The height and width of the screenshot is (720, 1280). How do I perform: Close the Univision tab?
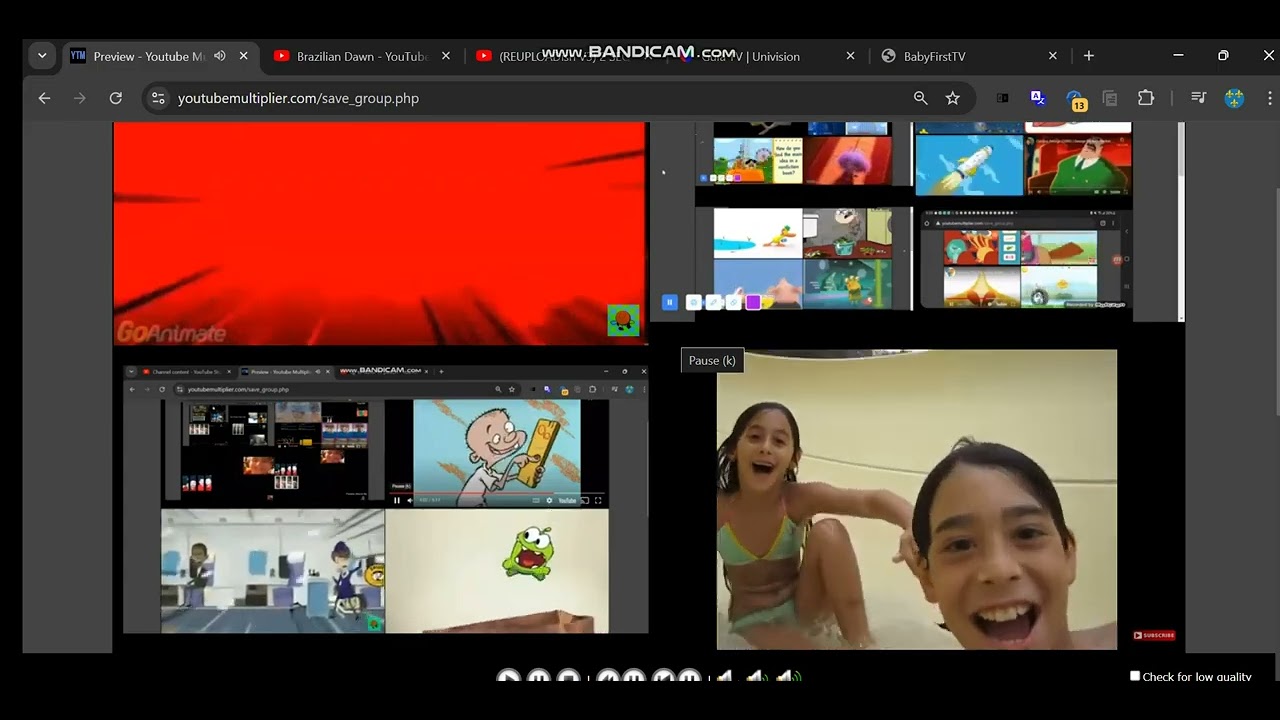[850, 56]
